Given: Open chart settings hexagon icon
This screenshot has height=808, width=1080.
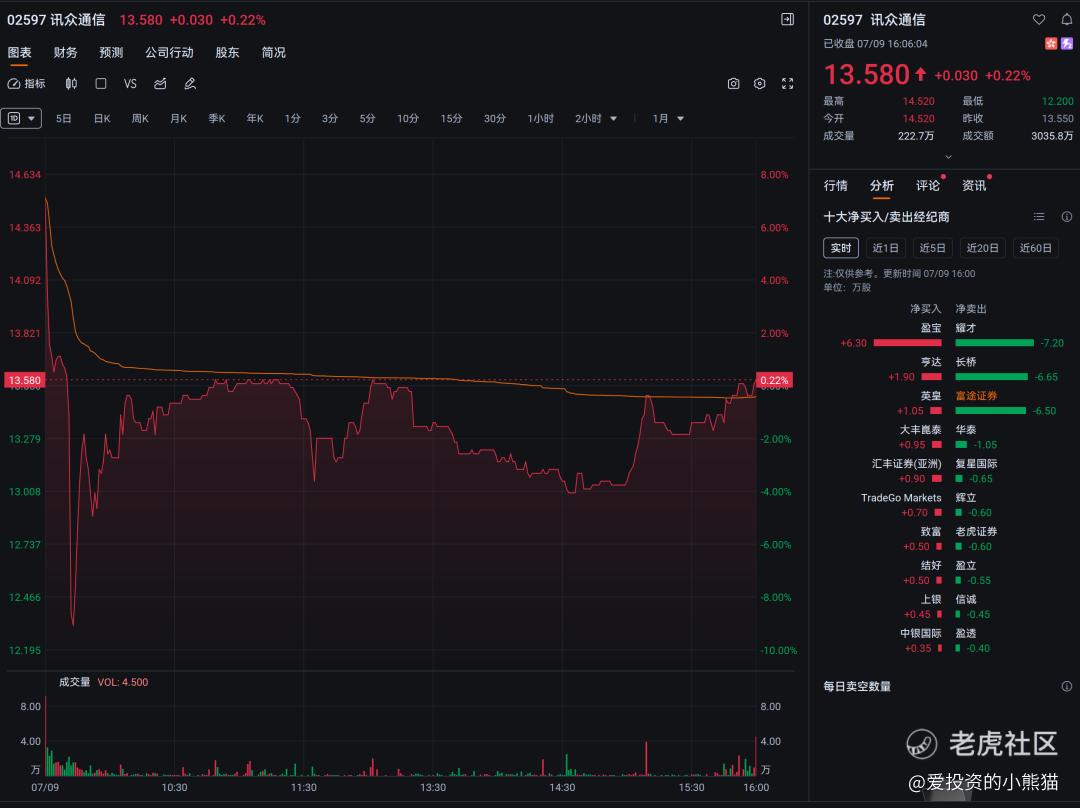Looking at the screenshot, I should point(760,84).
